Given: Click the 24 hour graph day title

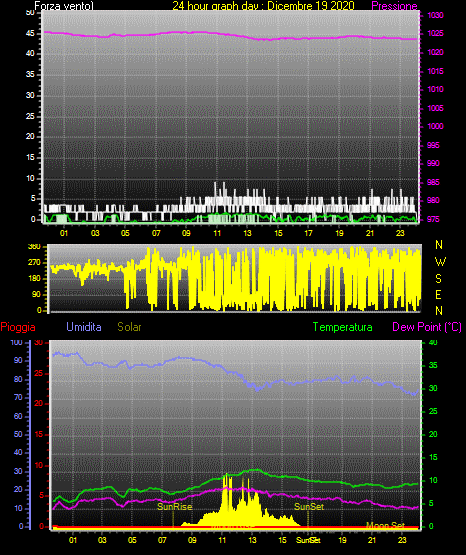Looking at the screenshot, I should [263, 6].
